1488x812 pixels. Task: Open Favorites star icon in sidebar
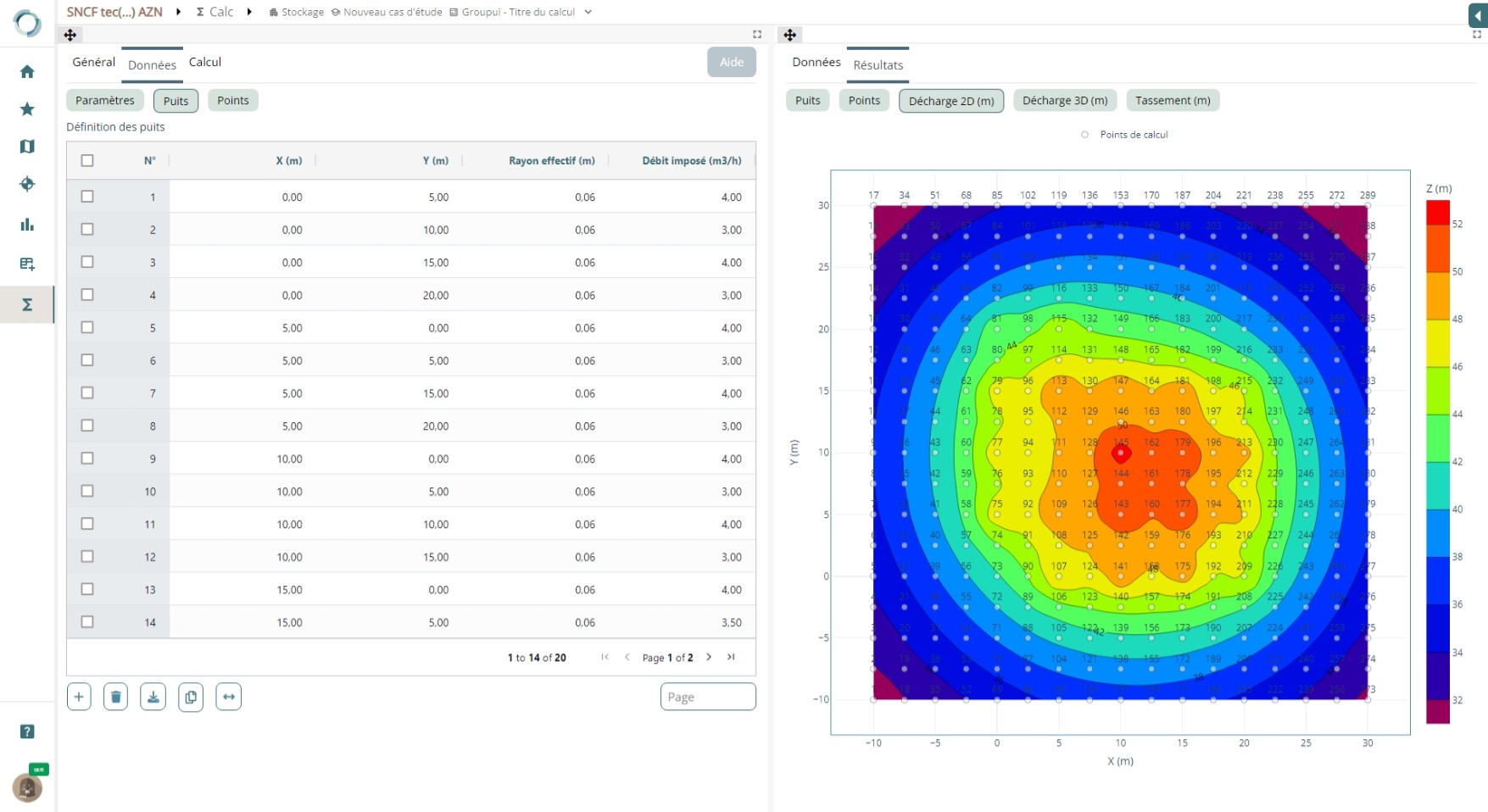[27, 109]
